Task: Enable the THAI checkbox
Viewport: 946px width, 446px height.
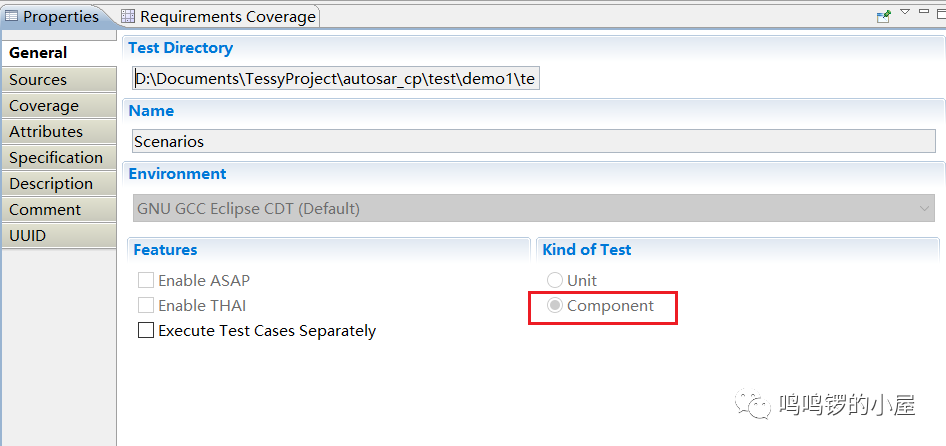Action: 146,306
